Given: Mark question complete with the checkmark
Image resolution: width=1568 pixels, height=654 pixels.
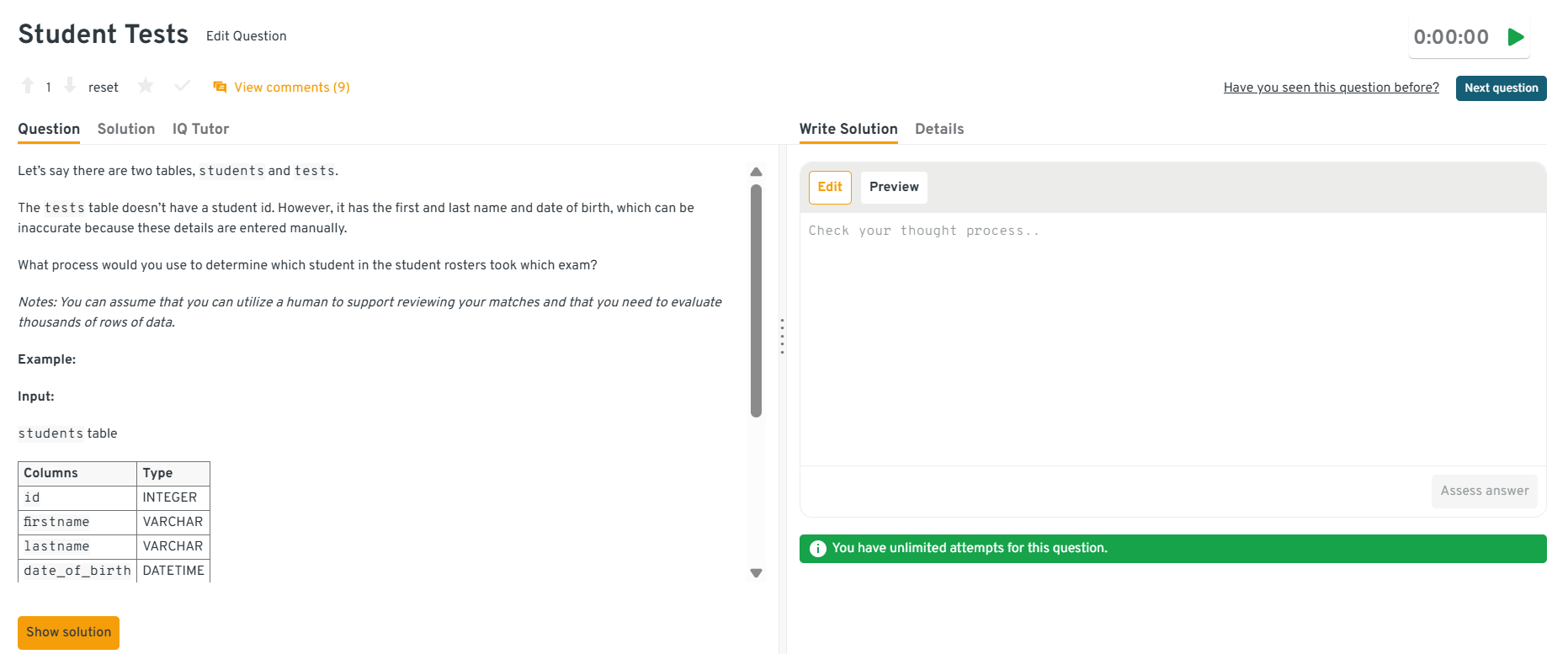Looking at the screenshot, I should (182, 86).
